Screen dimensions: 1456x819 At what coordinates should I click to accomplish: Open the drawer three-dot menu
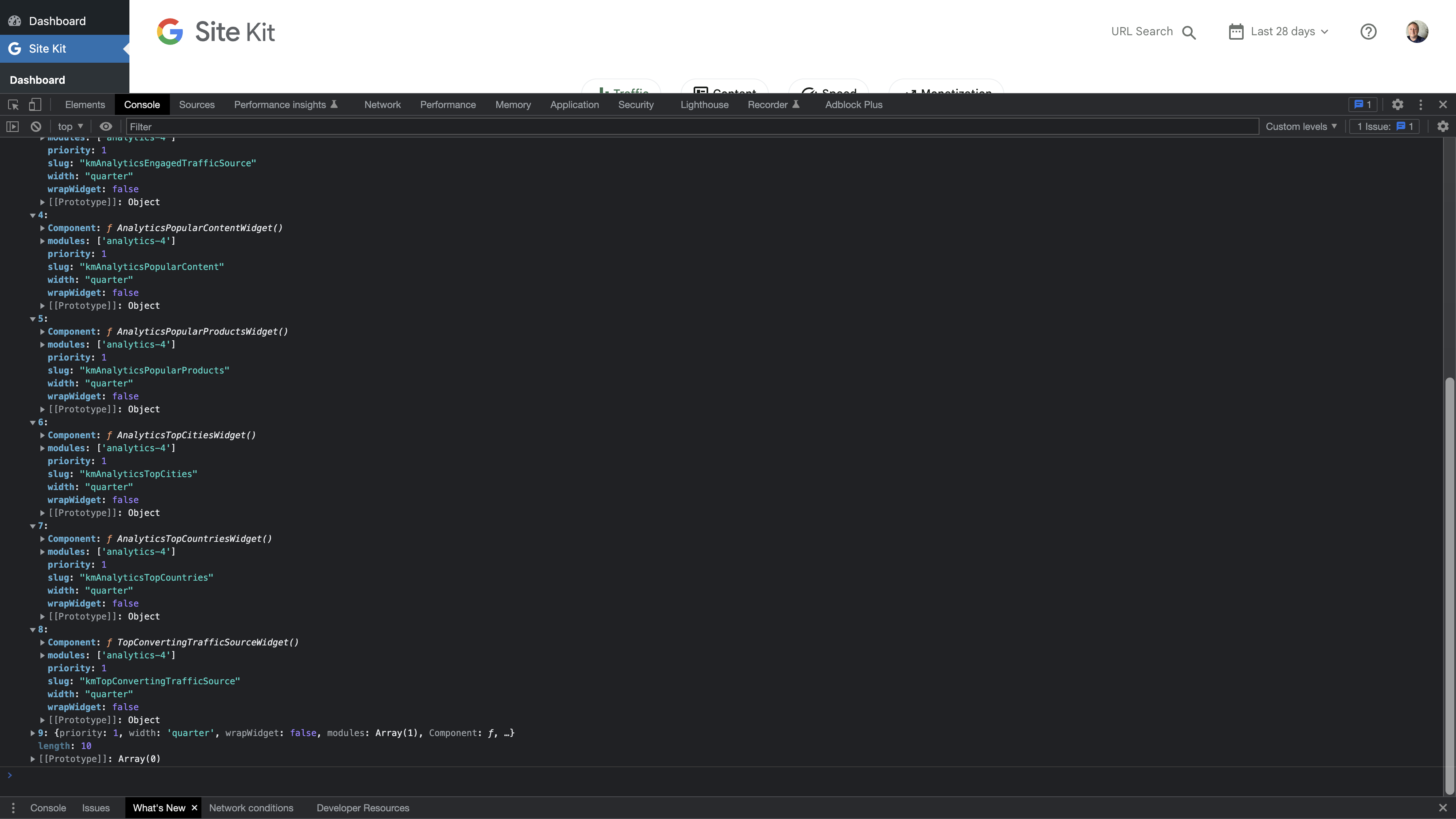coord(13,808)
